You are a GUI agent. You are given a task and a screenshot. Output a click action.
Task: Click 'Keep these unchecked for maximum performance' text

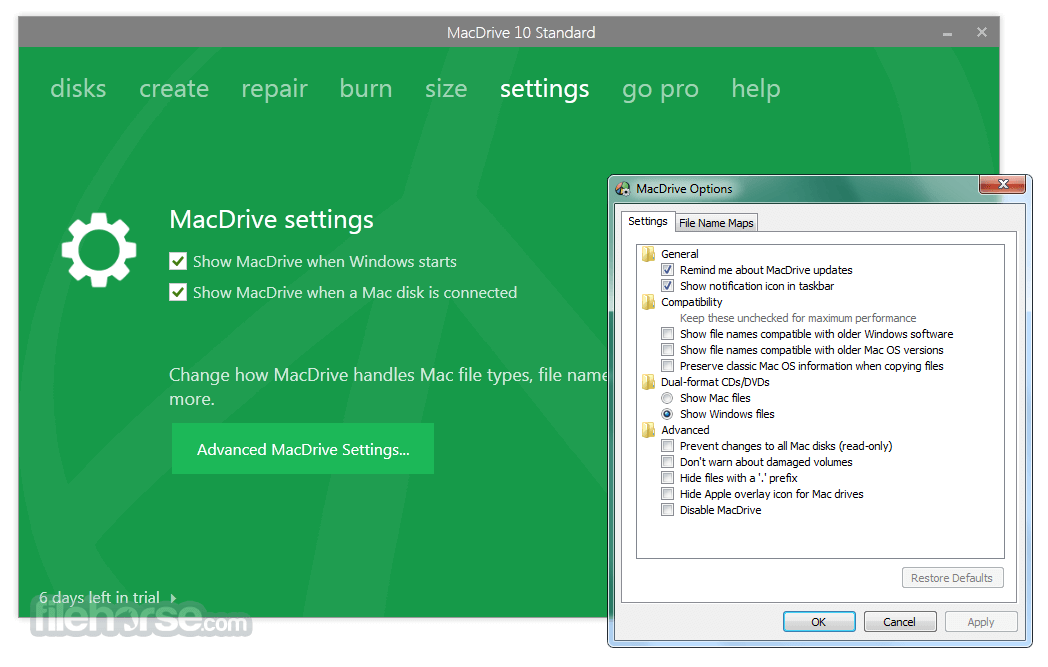(x=798, y=318)
